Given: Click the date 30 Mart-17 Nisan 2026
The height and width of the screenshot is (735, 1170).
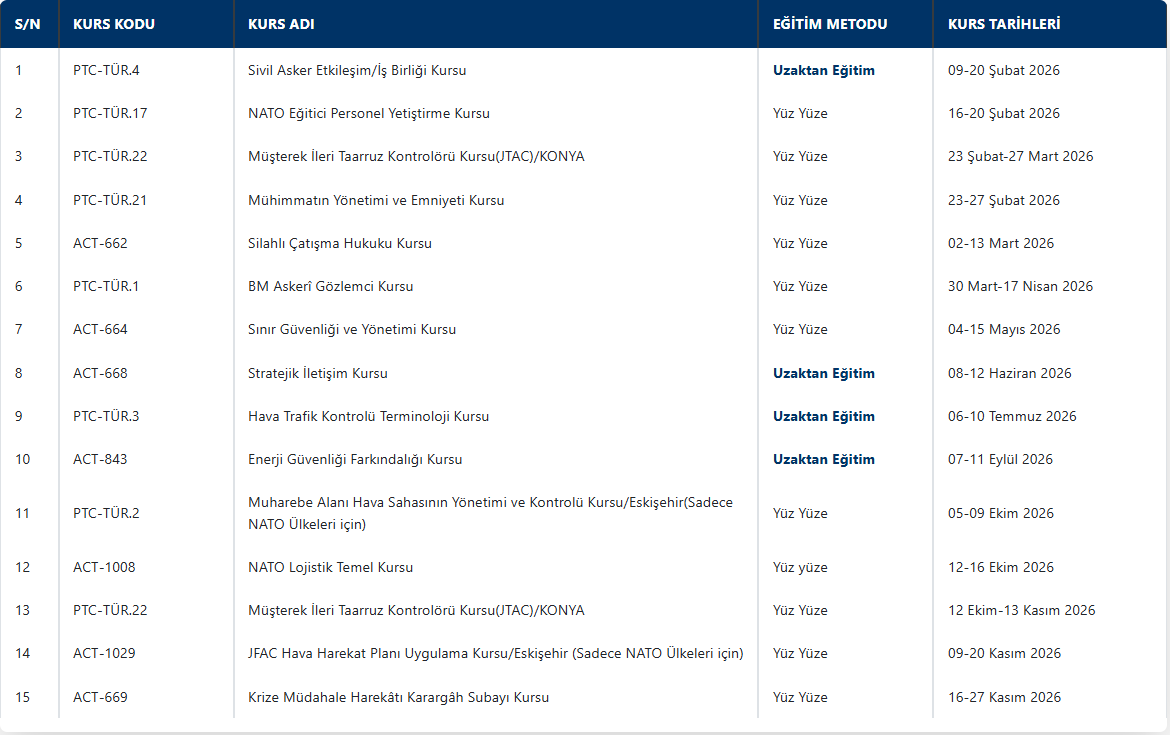Looking at the screenshot, I should 1020,286.
